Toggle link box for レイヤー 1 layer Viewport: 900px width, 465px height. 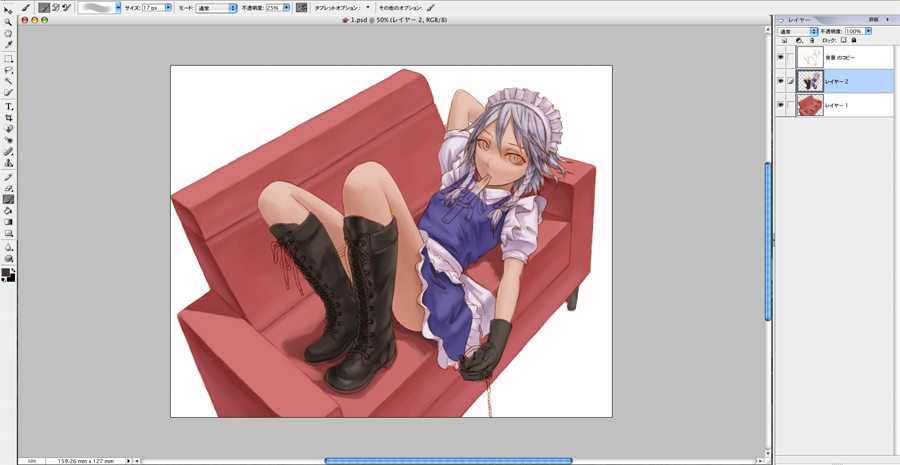coord(790,105)
